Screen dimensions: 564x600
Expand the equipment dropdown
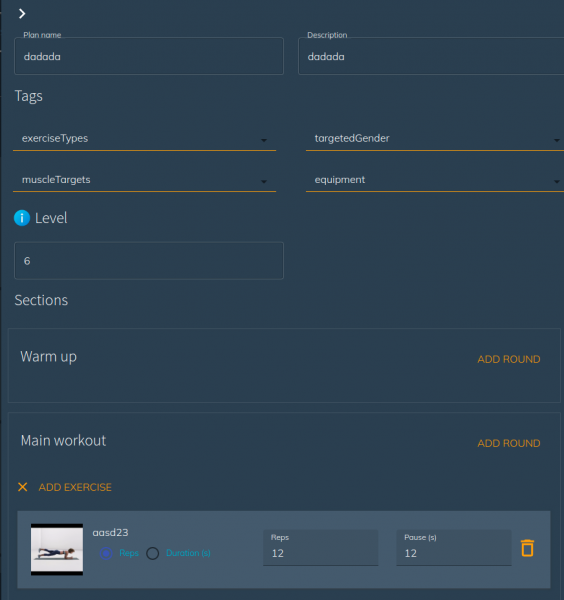(x=435, y=180)
